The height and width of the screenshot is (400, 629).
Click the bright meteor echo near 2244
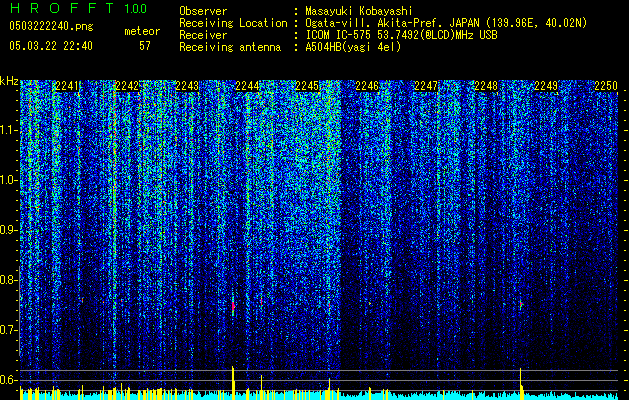(233, 306)
